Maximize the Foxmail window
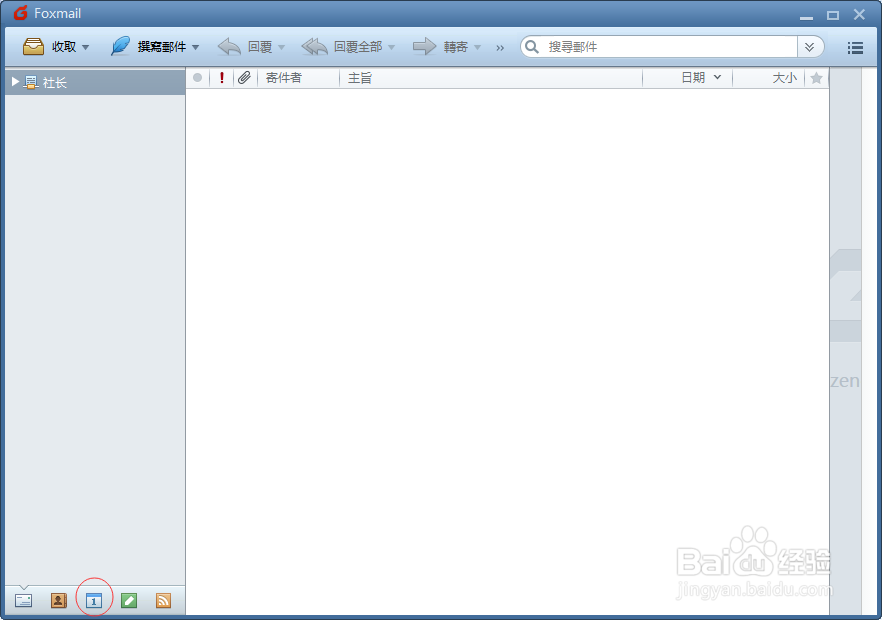 [833, 15]
